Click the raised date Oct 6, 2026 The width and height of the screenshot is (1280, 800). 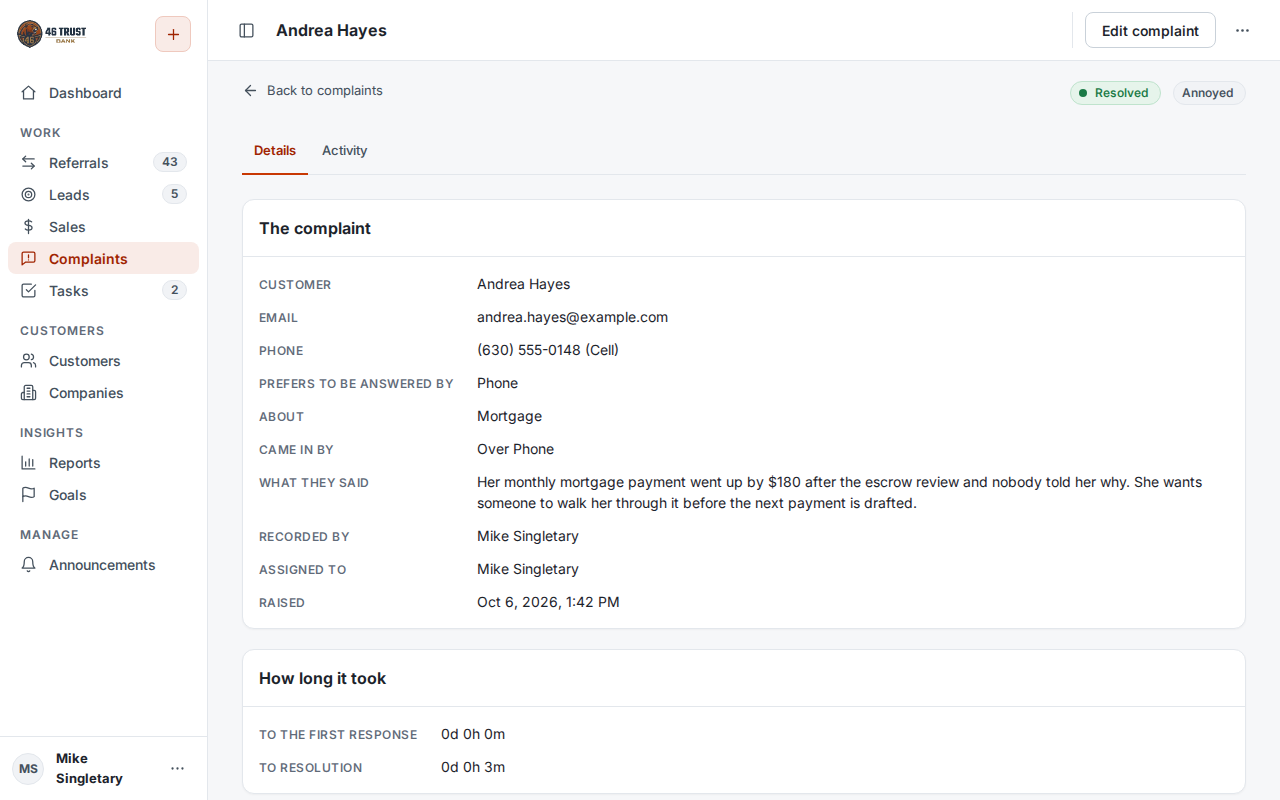point(548,602)
